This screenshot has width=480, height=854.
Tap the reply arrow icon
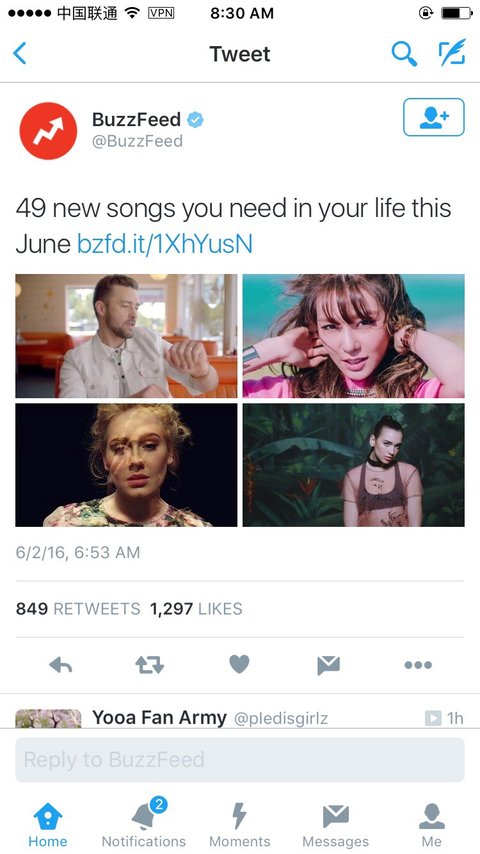coord(60,664)
